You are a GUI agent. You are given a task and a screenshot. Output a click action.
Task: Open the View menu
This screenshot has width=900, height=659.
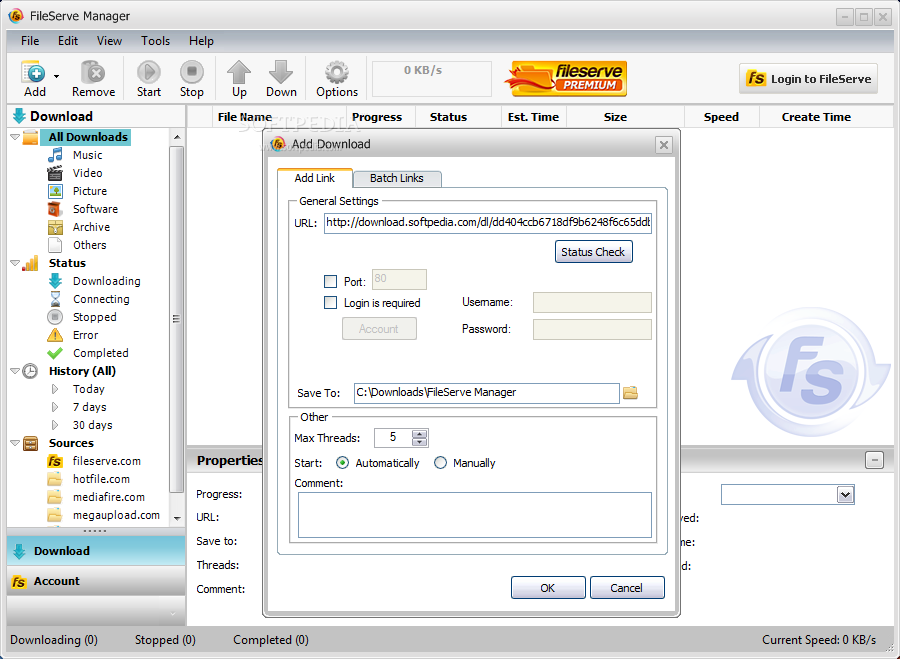click(x=109, y=41)
